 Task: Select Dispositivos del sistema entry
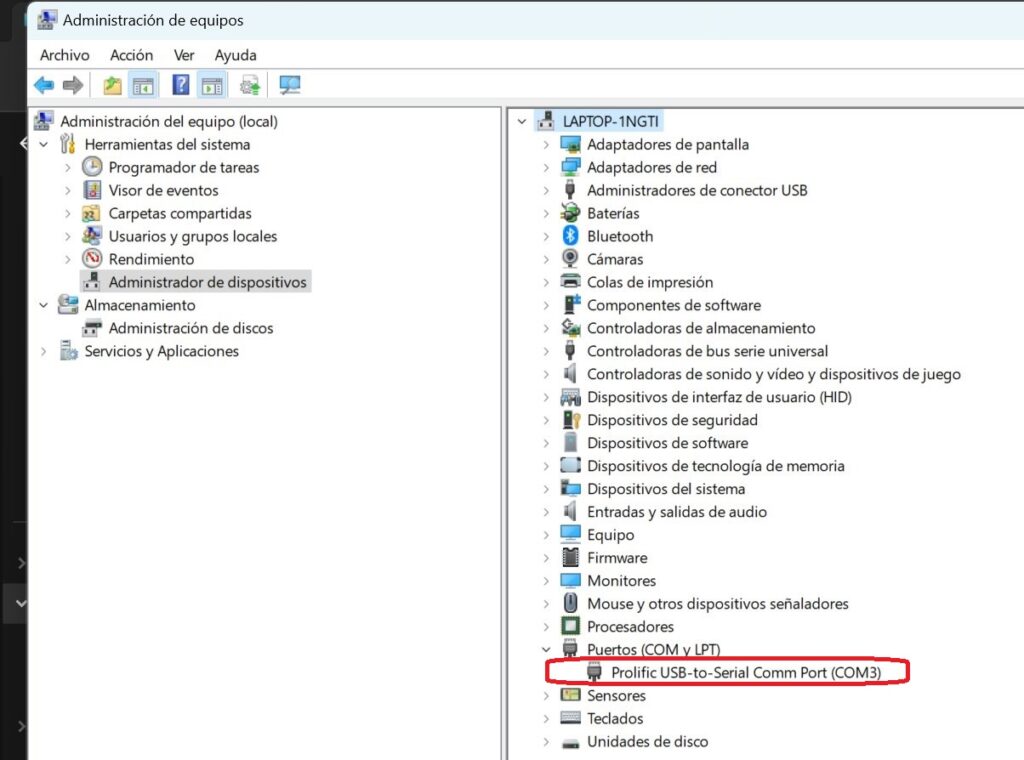point(665,488)
